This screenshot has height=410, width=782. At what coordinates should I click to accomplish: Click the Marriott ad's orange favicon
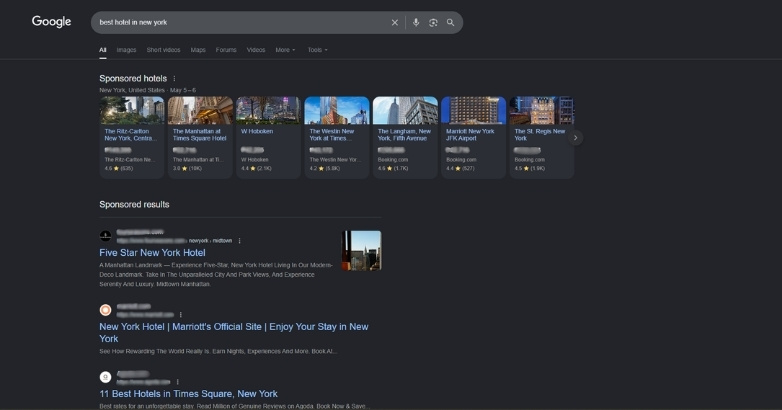pos(105,310)
